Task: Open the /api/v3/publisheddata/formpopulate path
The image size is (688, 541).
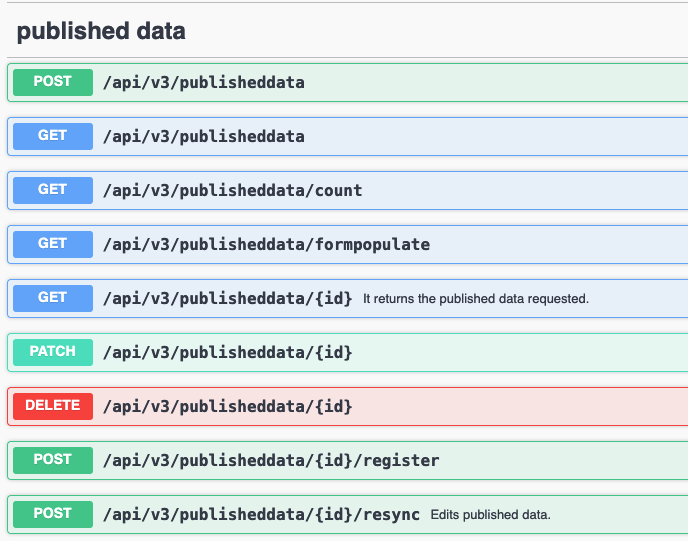Action: point(266,244)
